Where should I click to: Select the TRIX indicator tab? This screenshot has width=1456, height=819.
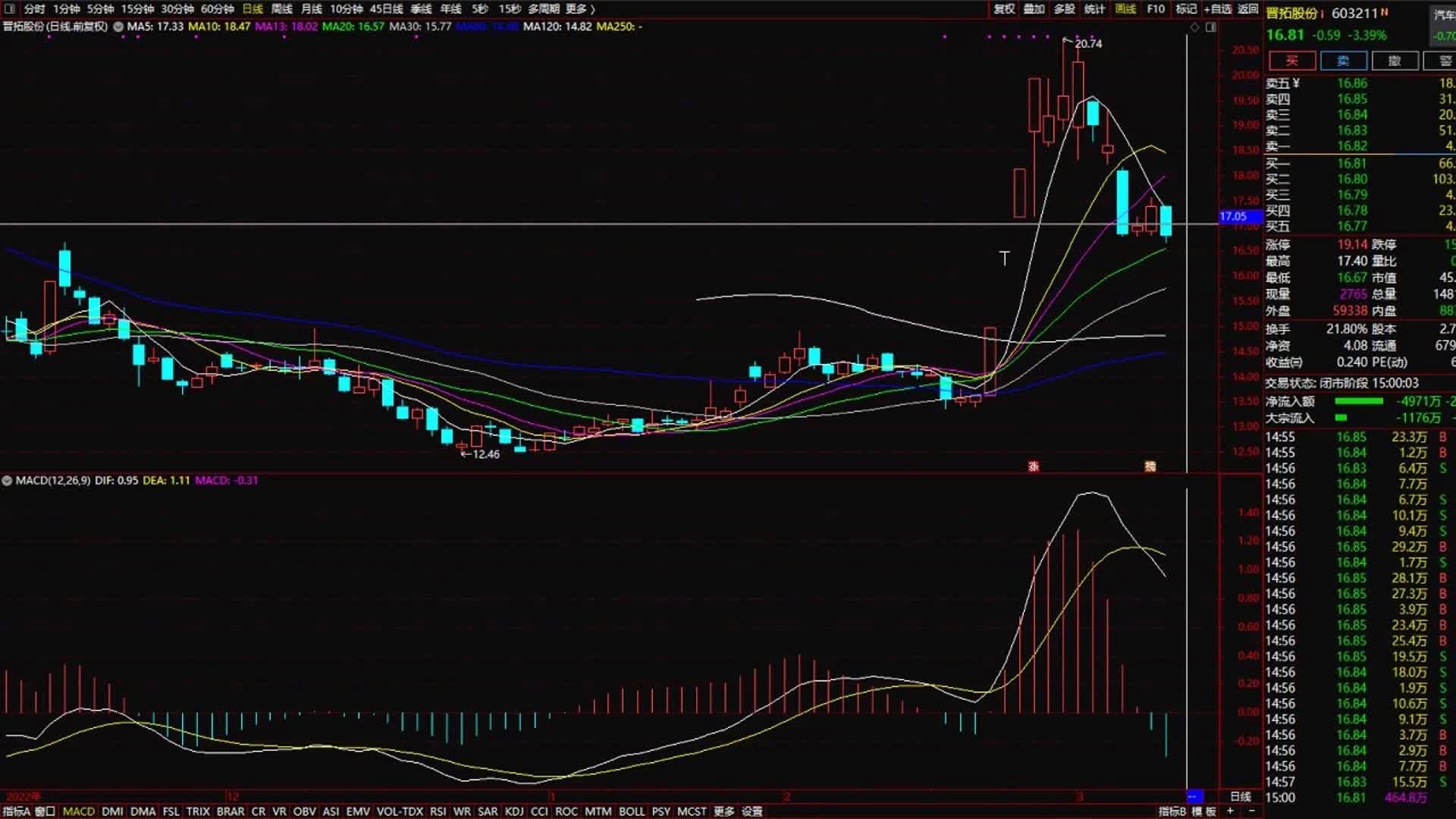coord(198,811)
